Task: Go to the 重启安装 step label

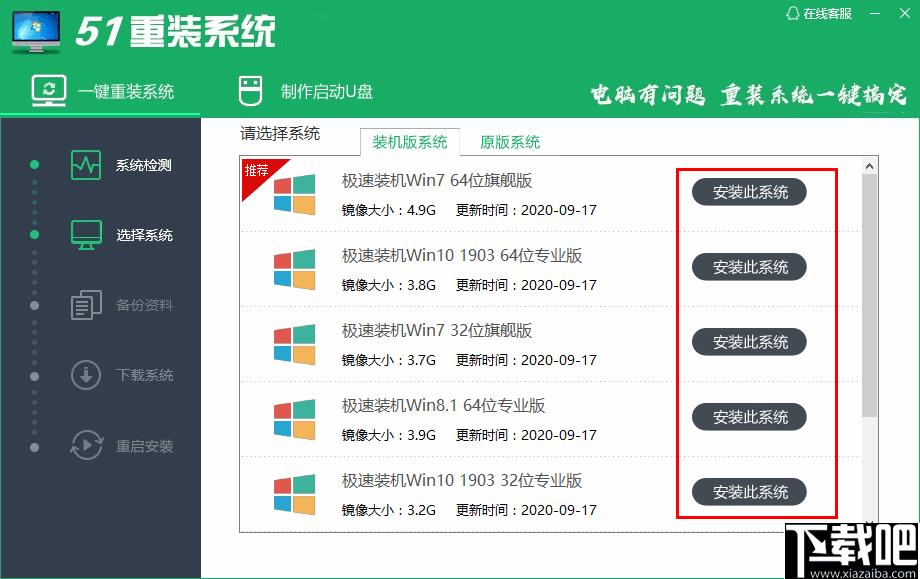Action: [x=144, y=446]
